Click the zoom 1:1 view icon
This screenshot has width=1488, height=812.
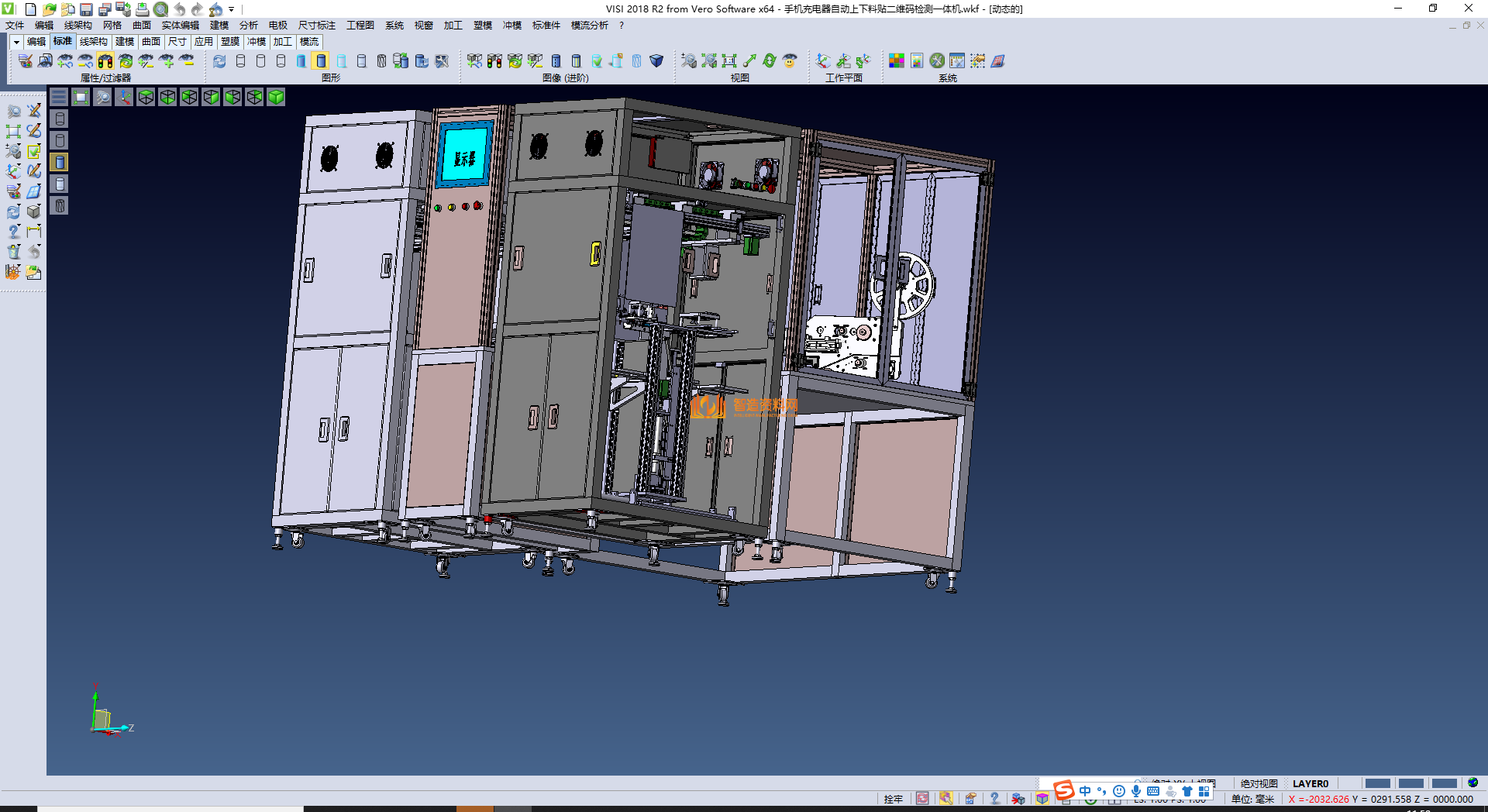pyautogui.click(x=729, y=61)
